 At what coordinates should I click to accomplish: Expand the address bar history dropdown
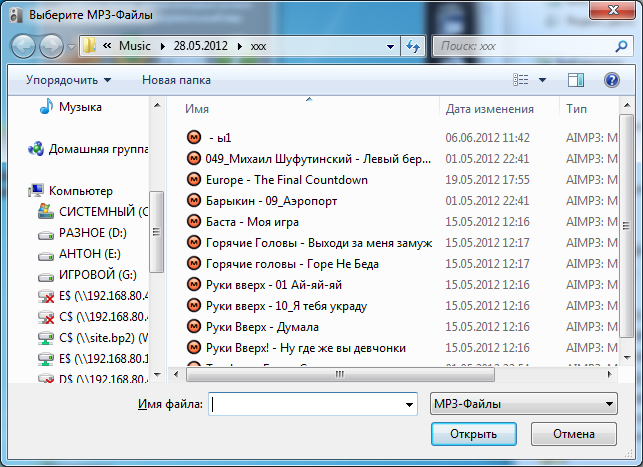pos(390,46)
